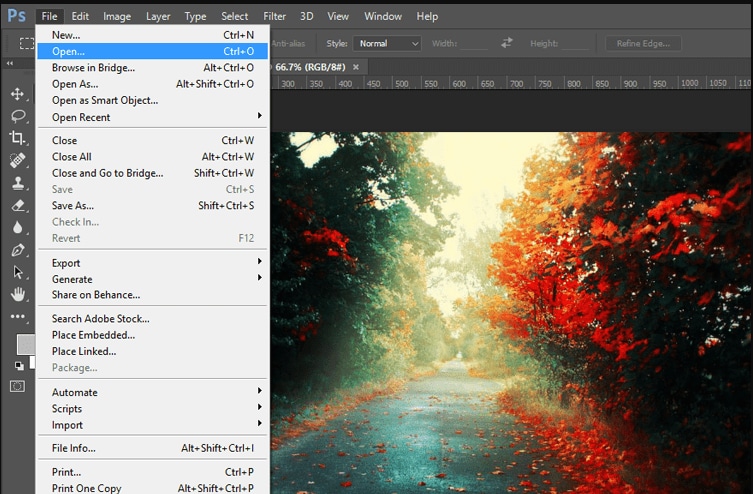Choose Open... in the File menu
This screenshot has height=494, width=753.
coord(153,51)
